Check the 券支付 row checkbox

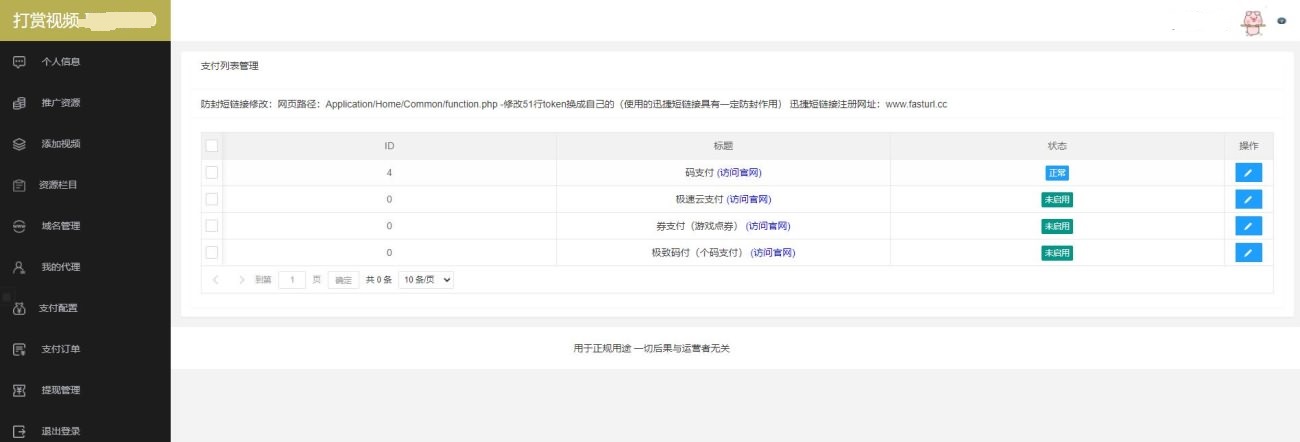[x=211, y=225]
